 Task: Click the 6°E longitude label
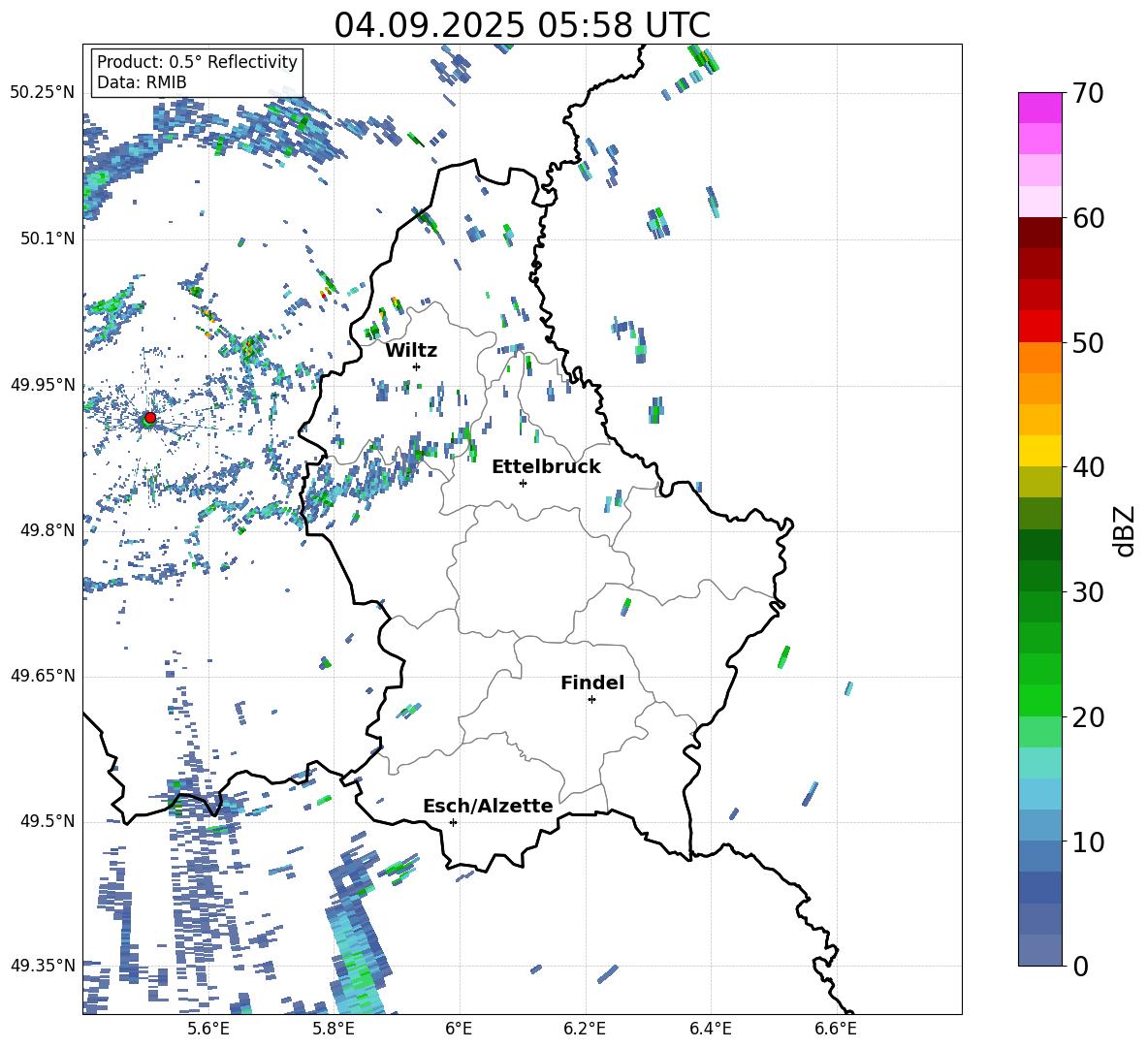[x=459, y=1029]
